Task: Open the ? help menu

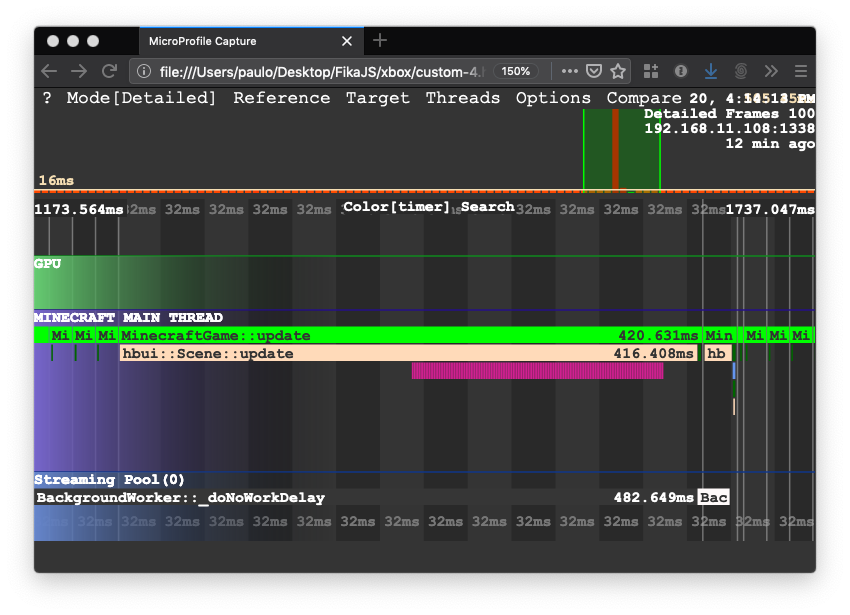Action: coord(47,98)
